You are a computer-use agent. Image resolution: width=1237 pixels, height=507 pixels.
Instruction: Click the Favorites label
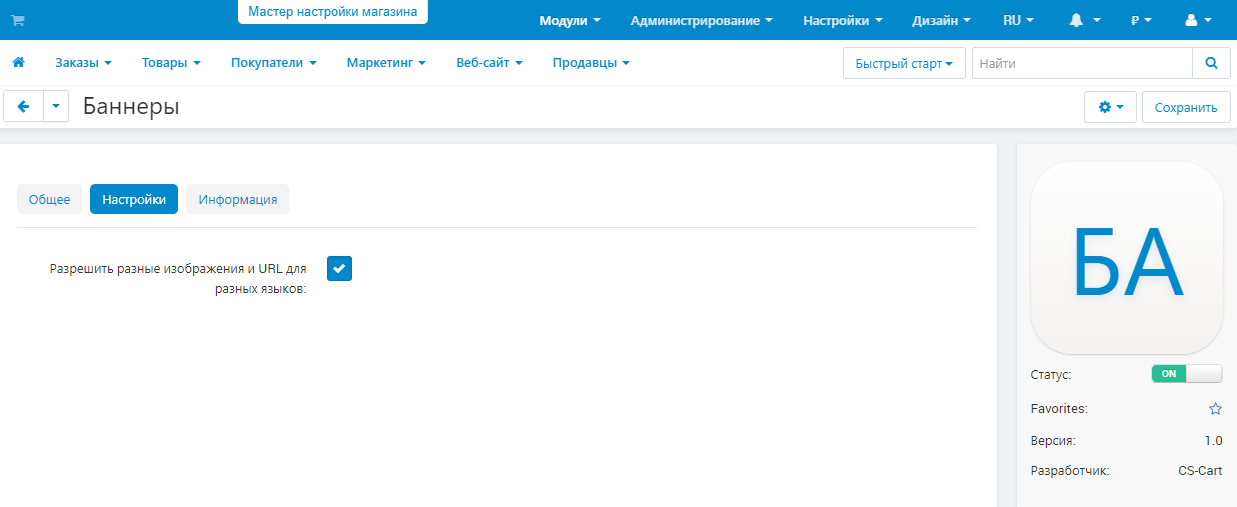point(1059,409)
